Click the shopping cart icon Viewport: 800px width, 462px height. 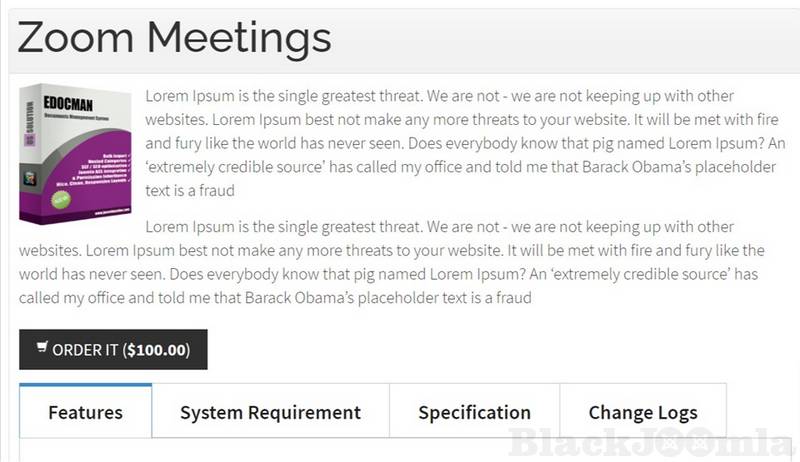(x=42, y=349)
